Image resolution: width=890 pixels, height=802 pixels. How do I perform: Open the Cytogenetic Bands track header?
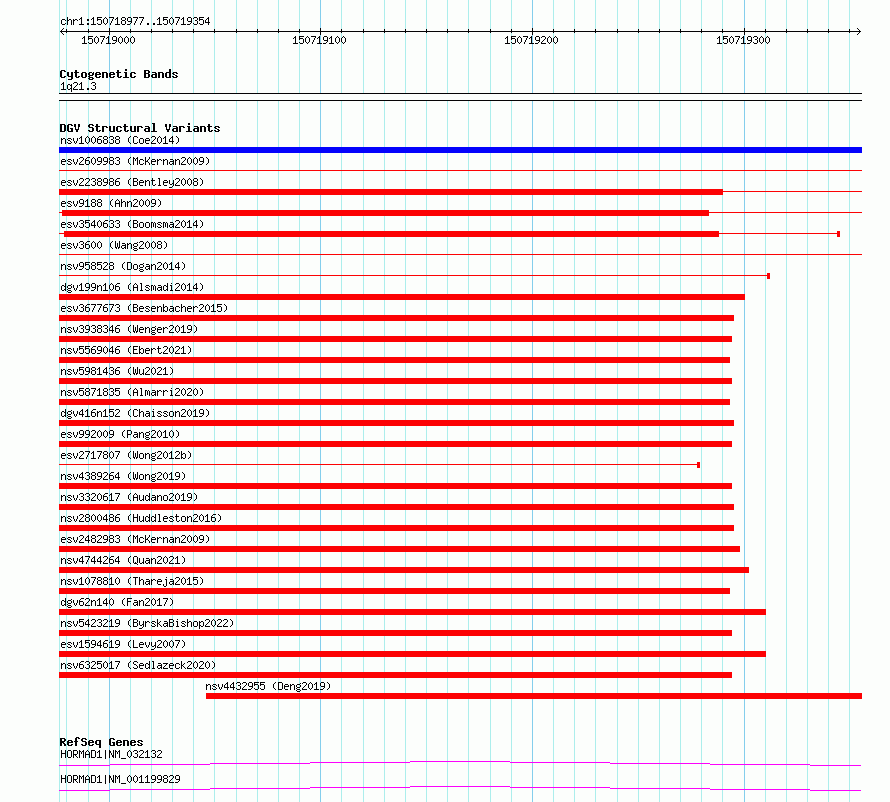tap(119, 74)
